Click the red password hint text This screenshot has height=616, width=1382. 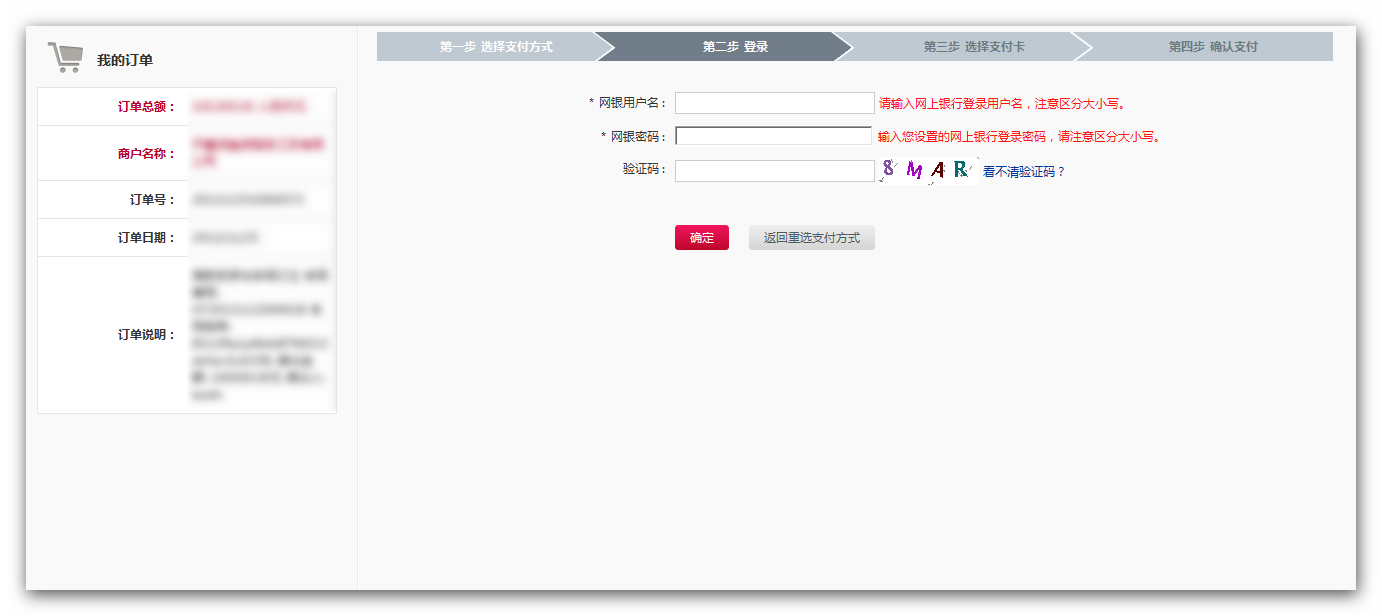tap(1018, 137)
